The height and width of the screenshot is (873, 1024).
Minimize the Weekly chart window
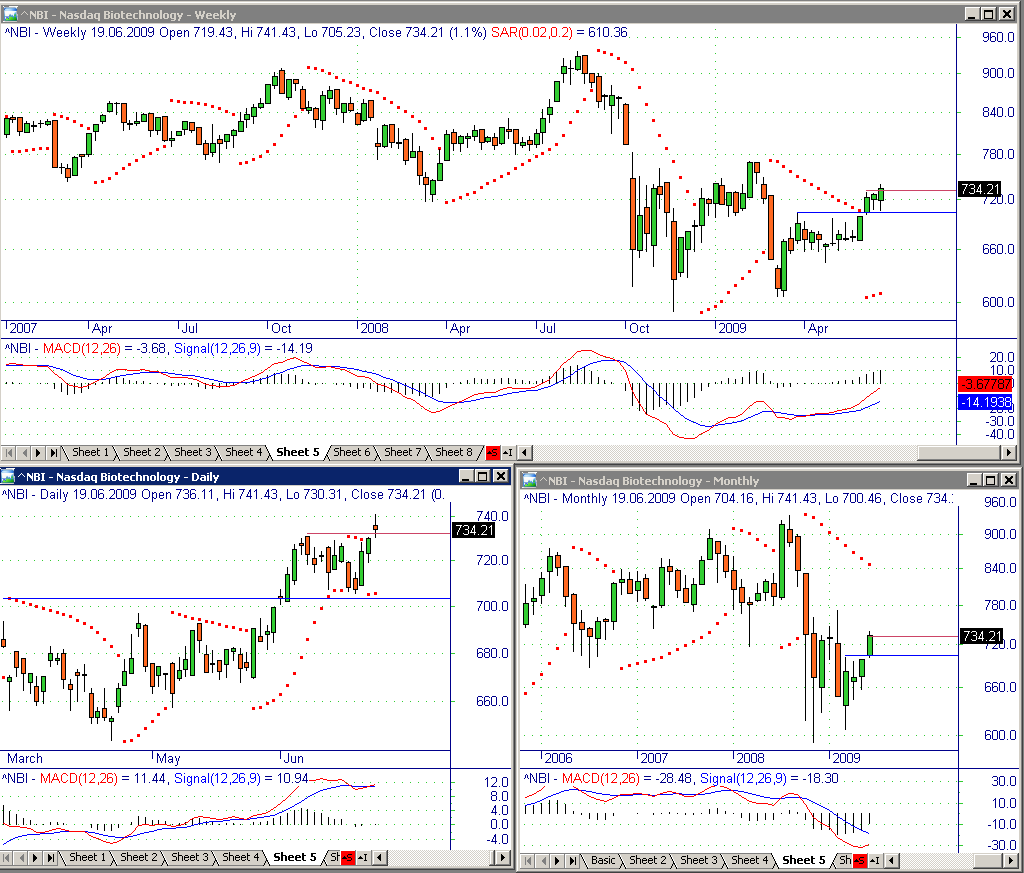972,14
